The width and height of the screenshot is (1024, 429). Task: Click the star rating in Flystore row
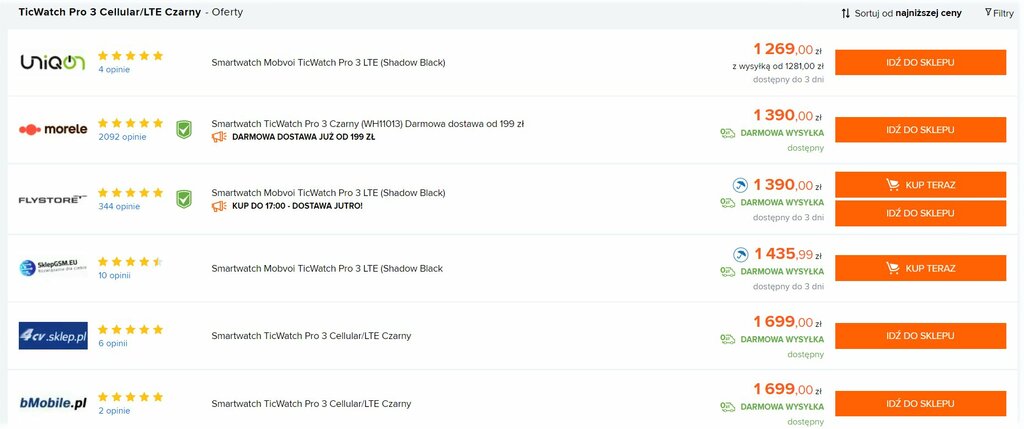[131, 193]
